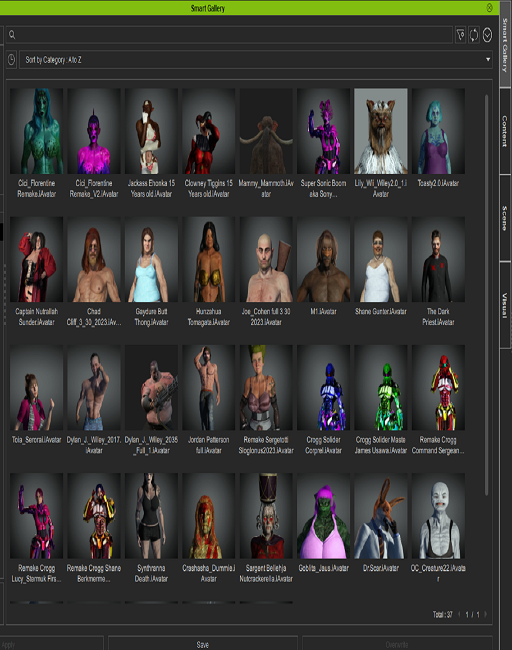Viewport: 512px width, 650px height.
Task: Switch to the Content side tab
Action: [505, 131]
